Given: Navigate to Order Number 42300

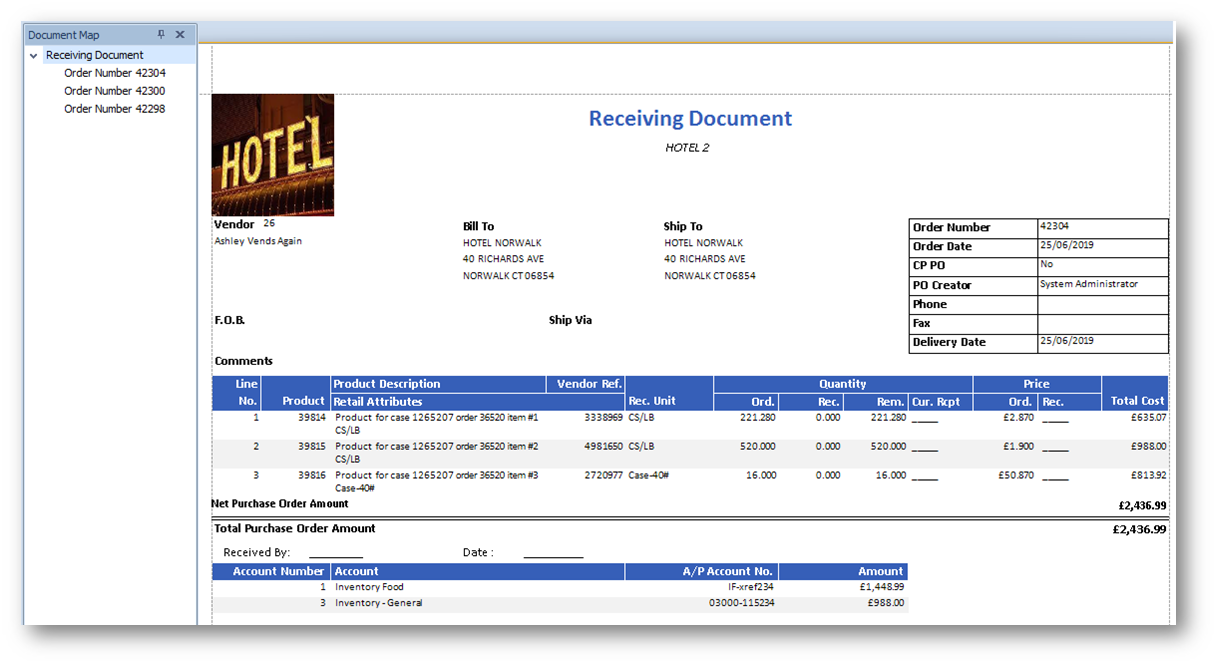Looking at the screenshot, I should 115,91.
